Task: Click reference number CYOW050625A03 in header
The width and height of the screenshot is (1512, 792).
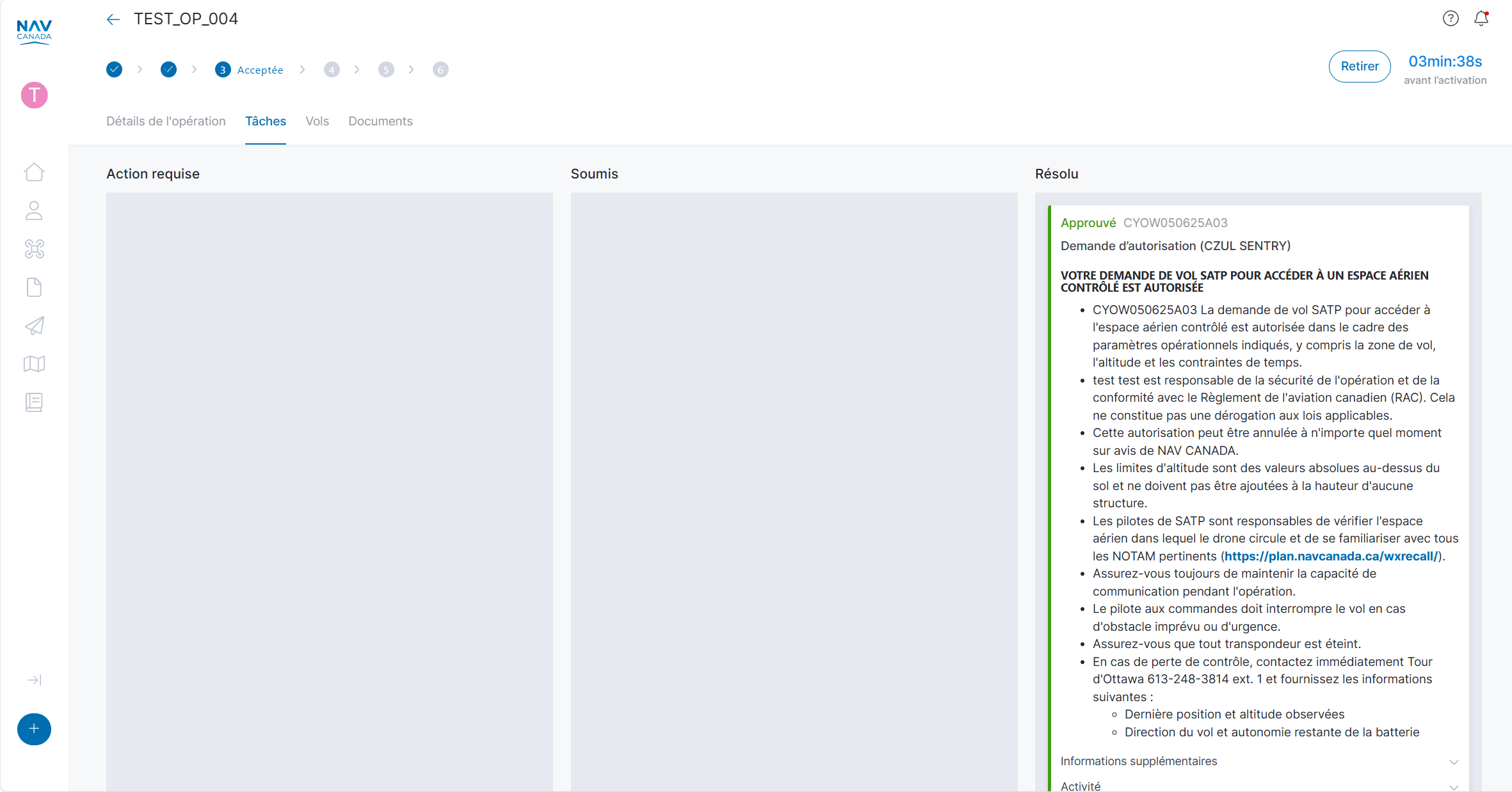Action: point(1175,223)
